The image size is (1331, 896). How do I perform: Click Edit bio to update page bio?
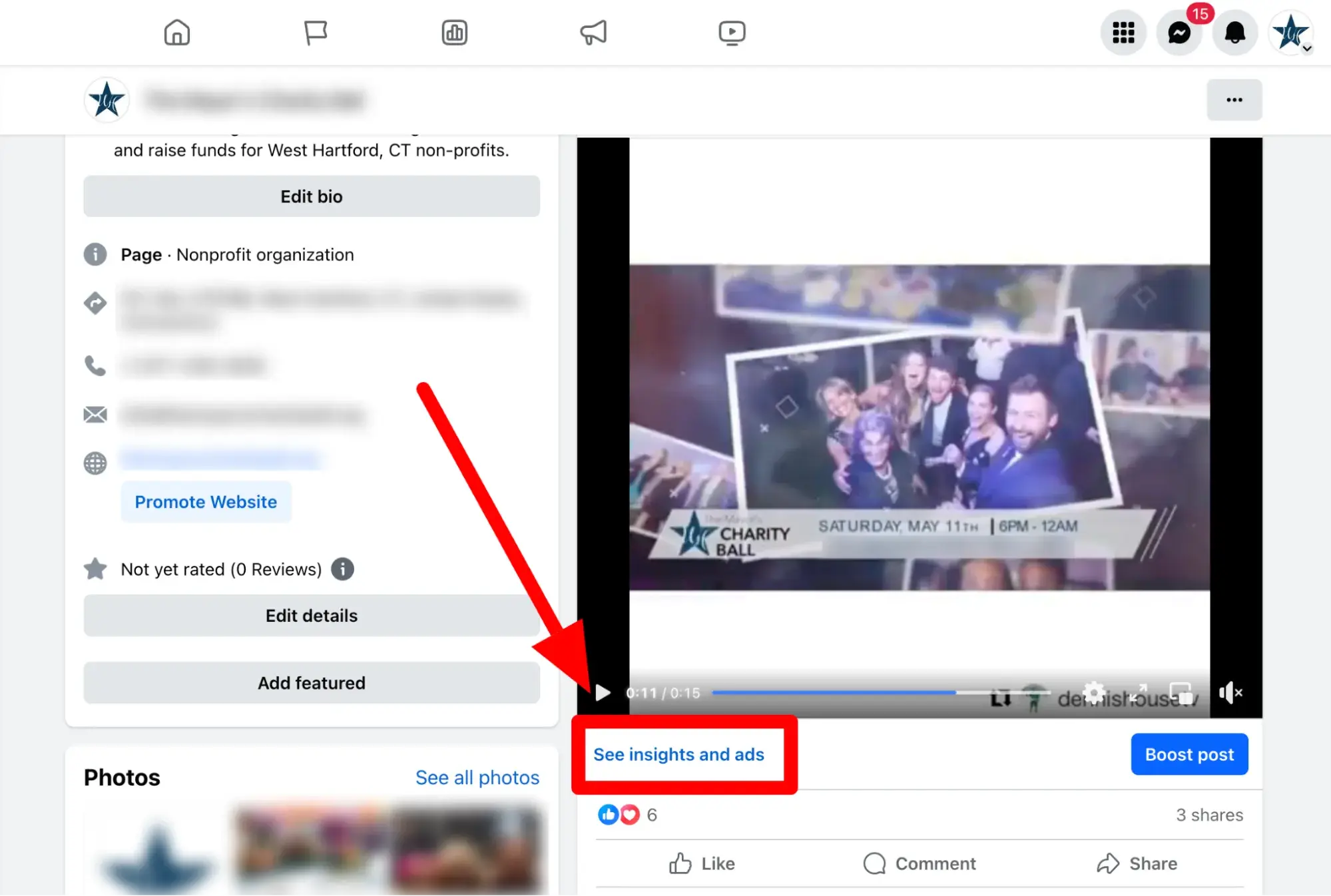tap(311, 195)
